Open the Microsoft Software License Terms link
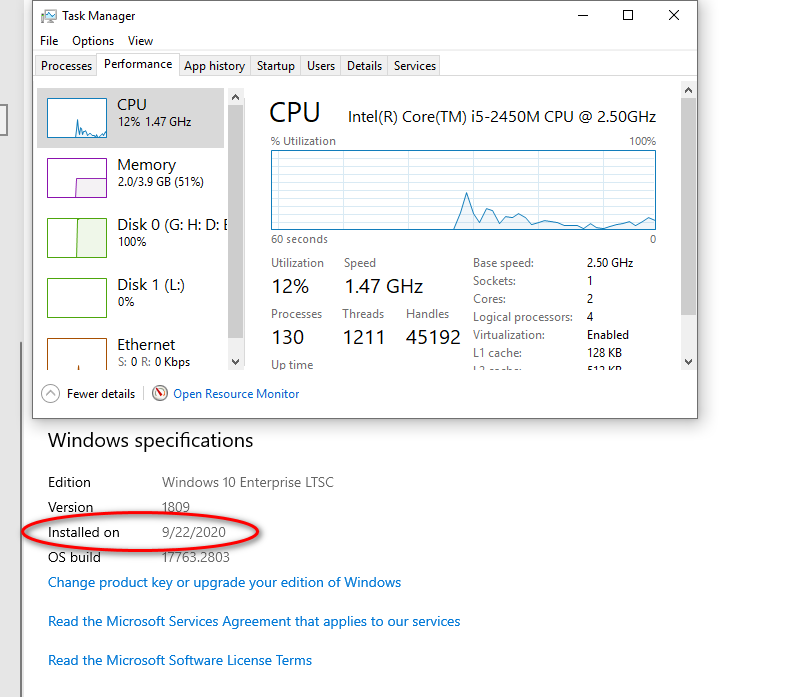The width and height of the screenshot is (798, 697). coord(180,660)
